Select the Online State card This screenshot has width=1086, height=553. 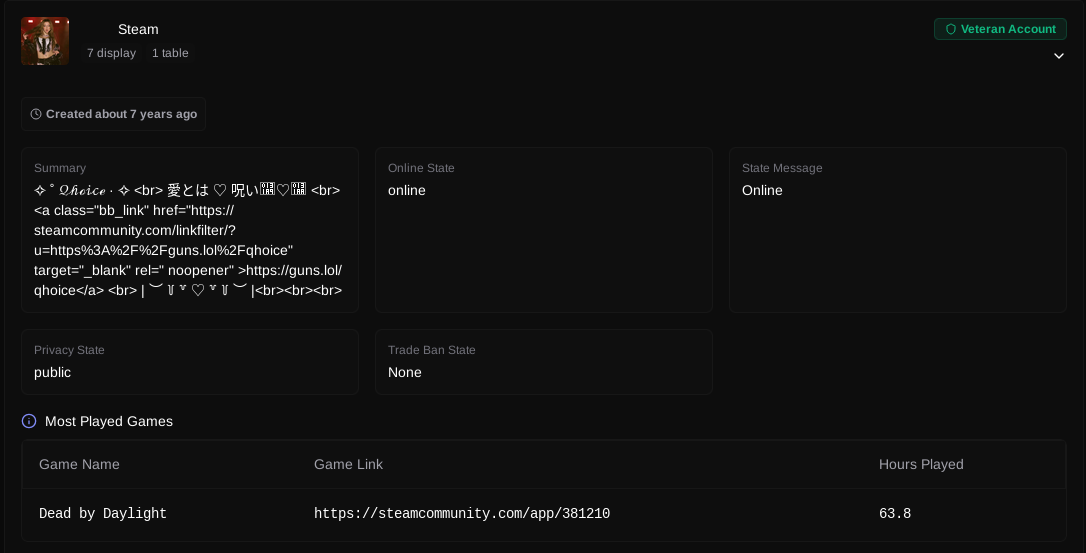click(x=544, y=230)
